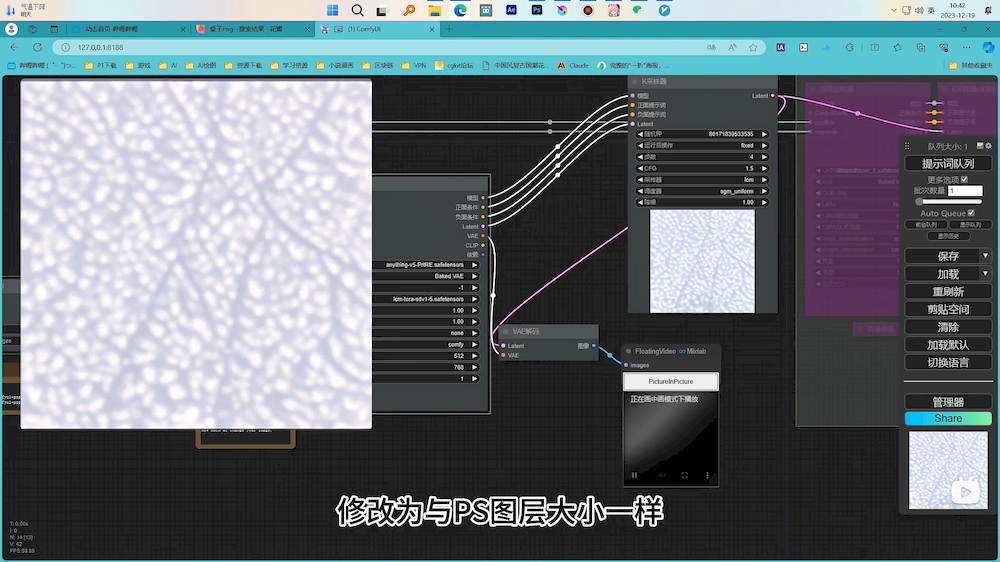The width and height of the screenshot is (1000, 562).
Task: Click fullscreen icon in FloatingVideo player
Action: pyautogui.click(x=685, y=475)
